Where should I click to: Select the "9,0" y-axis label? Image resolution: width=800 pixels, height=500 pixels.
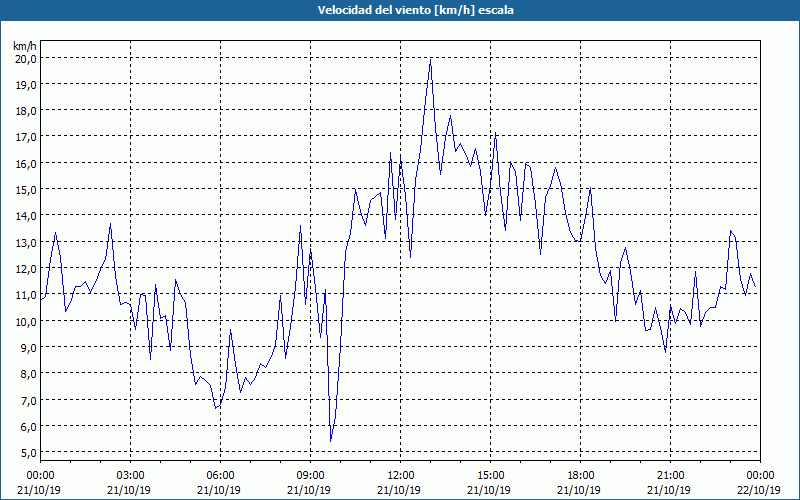tap(28, 347)
